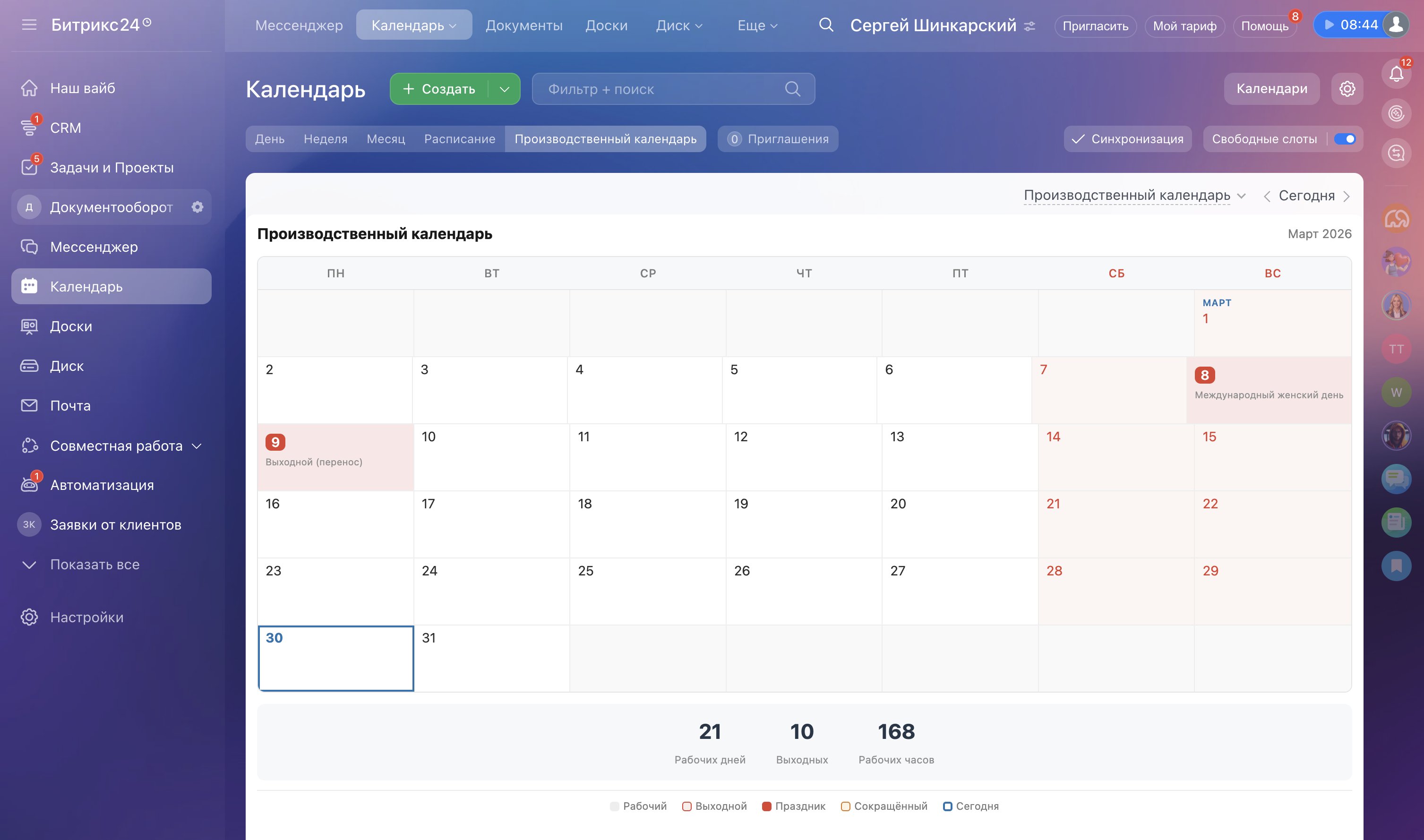Click the Выходной legend marker
Image resolution: width=1424 pixels, height=840 pixels.
(x=686, y=806)
